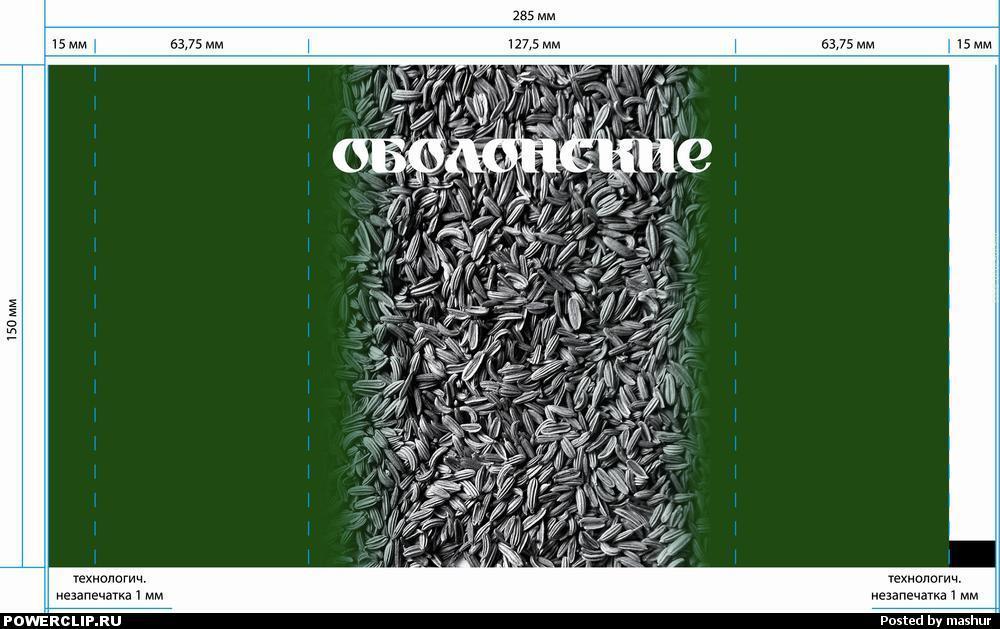Select the right "15 мм" margin label

coord(973,45)
